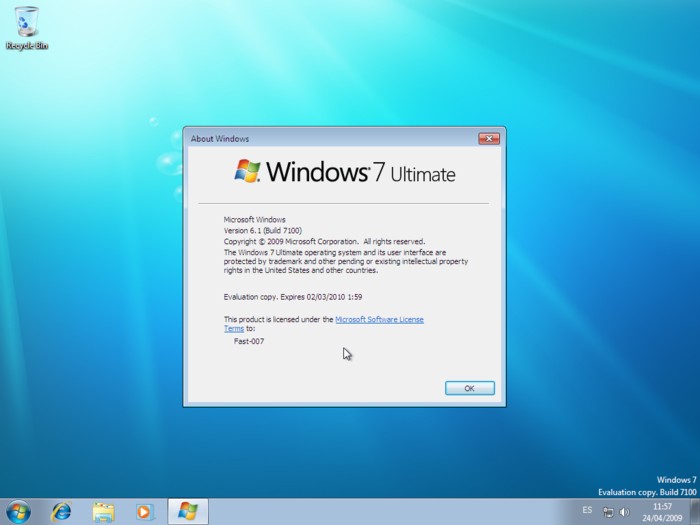Click 'Evaluation copy. Expires 02/03/2010 1:59' text

293,297
